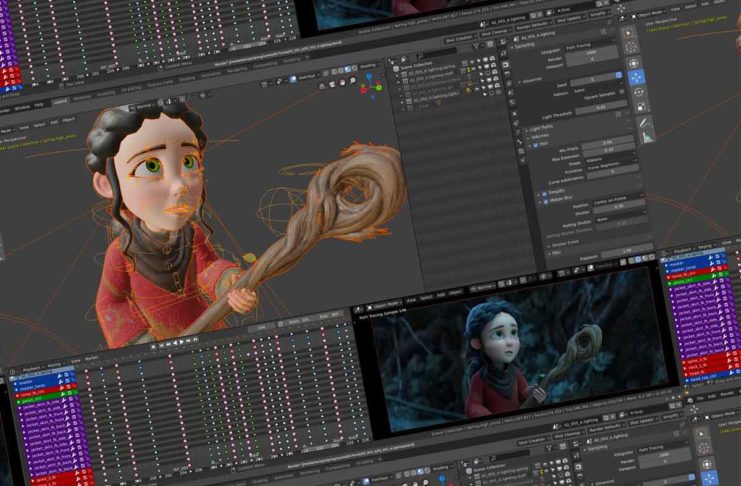Viewport: 741px width, 486px height.
Task: Click the outliner search field
Action: pyautogui.click(x=436, y=52)
